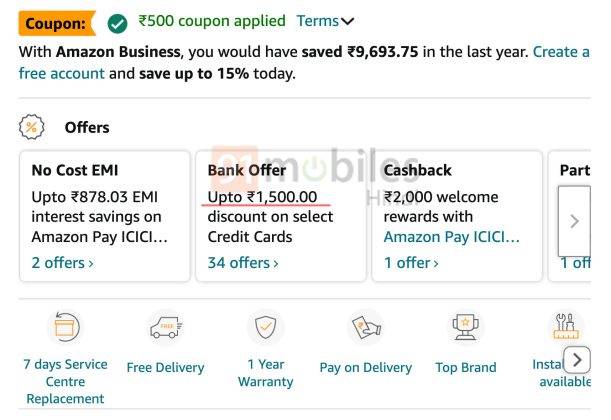Click the Offers percent badge icon
Viewport: 611px width, 420px height.
click(32, 127)
